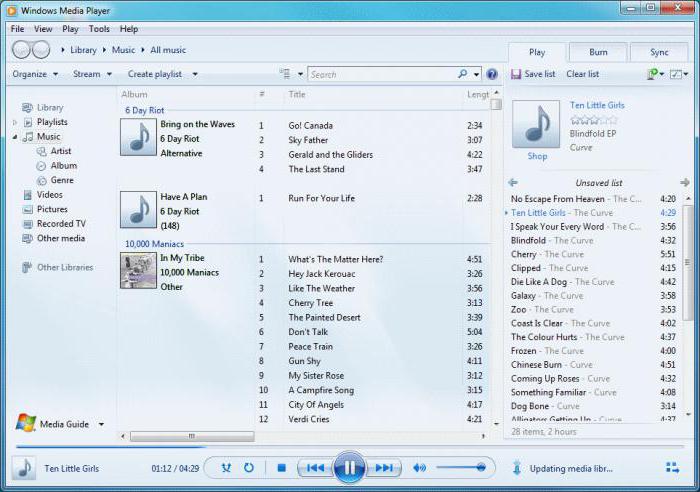The image size is (700, 492).
Task: Click the Media Guide Windows logo
Action: 26,423
